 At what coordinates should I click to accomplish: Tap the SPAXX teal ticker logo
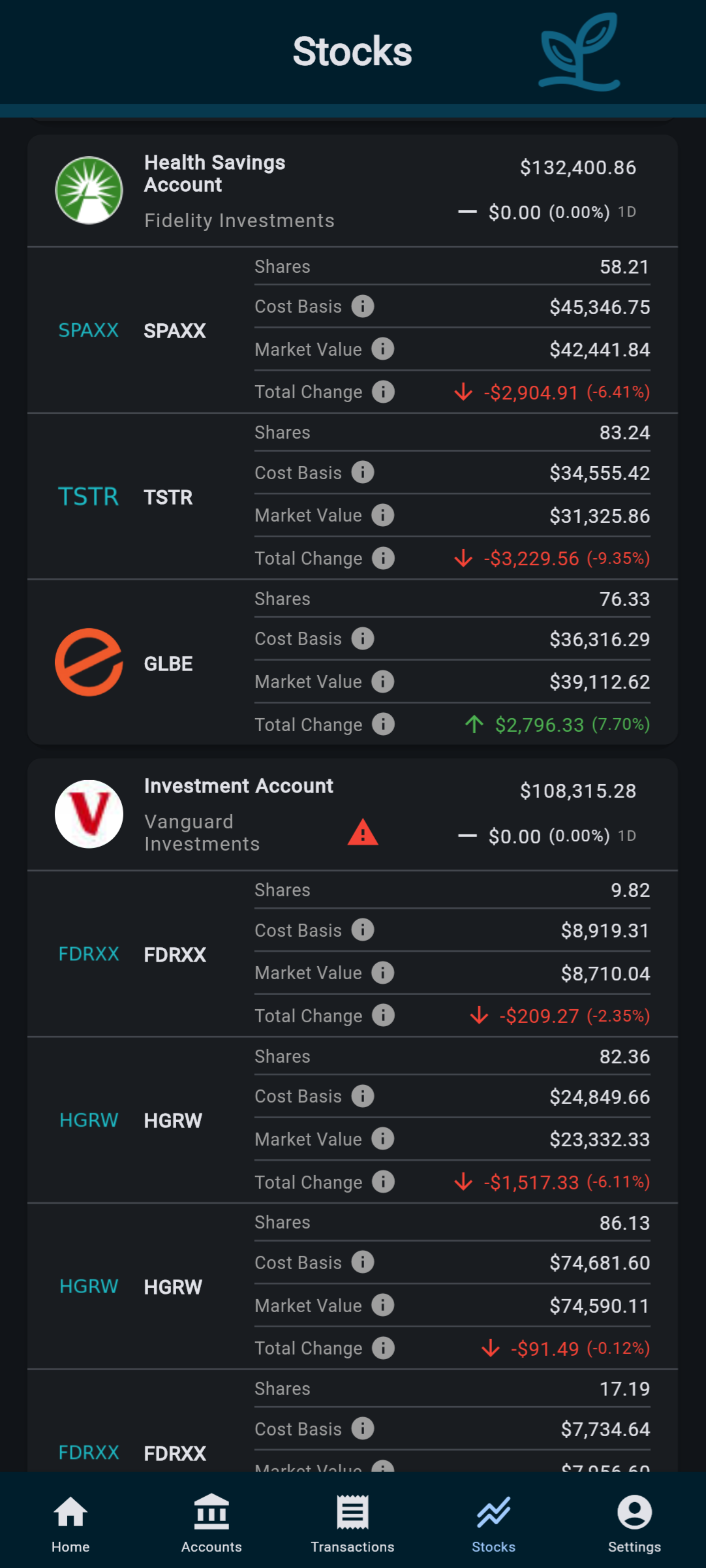pos(89,330)
